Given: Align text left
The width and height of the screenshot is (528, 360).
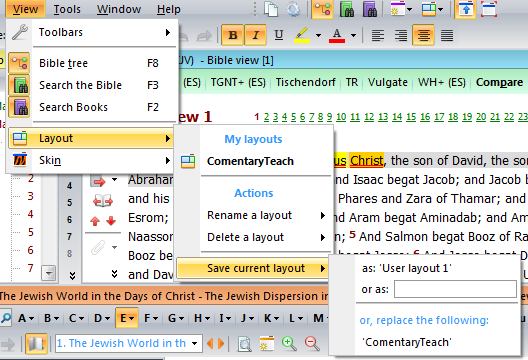Looking at the screenshot, I should (x=377, y=35).
